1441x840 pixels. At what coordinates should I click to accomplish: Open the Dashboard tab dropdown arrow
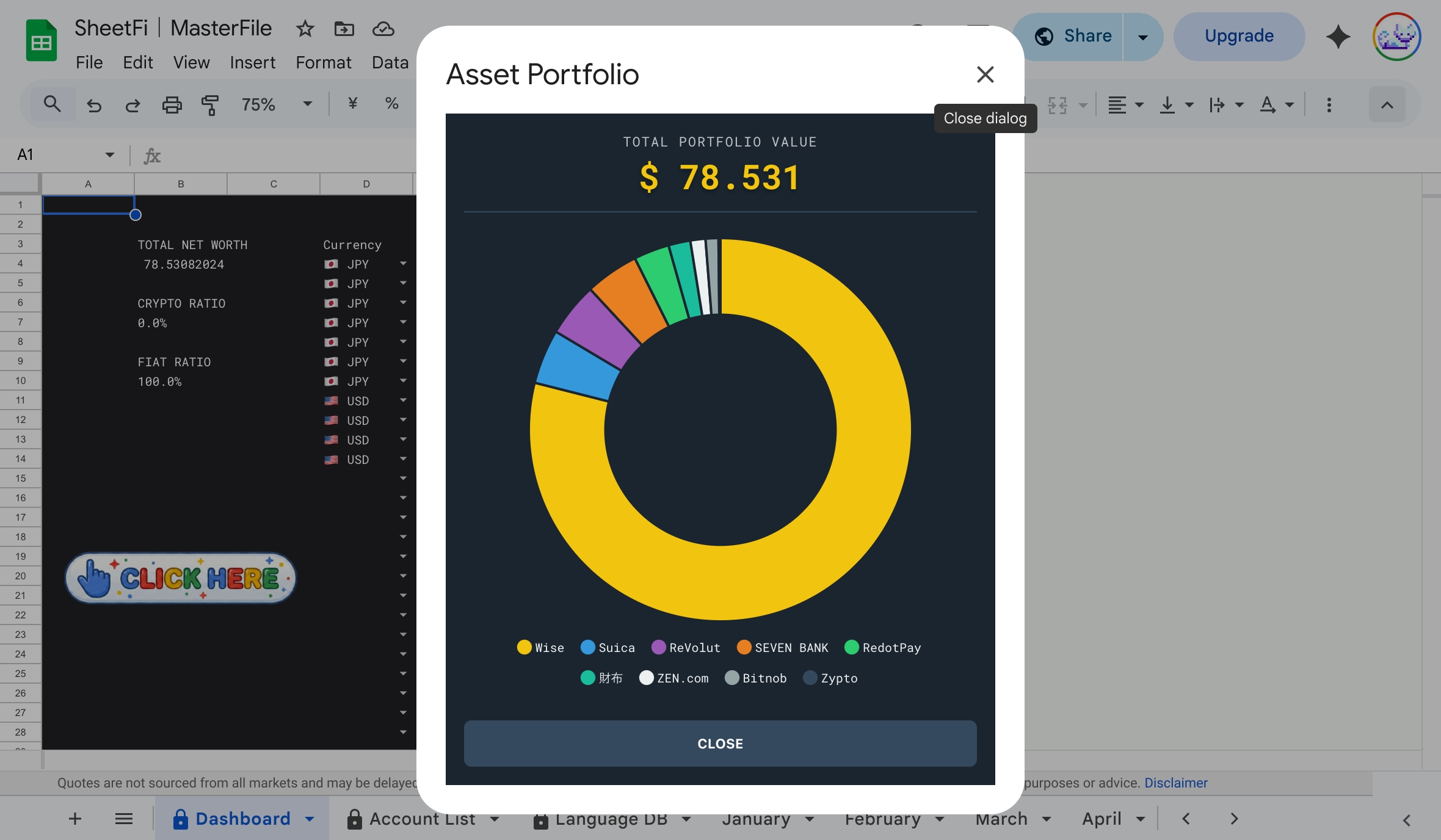coord(310,819)
